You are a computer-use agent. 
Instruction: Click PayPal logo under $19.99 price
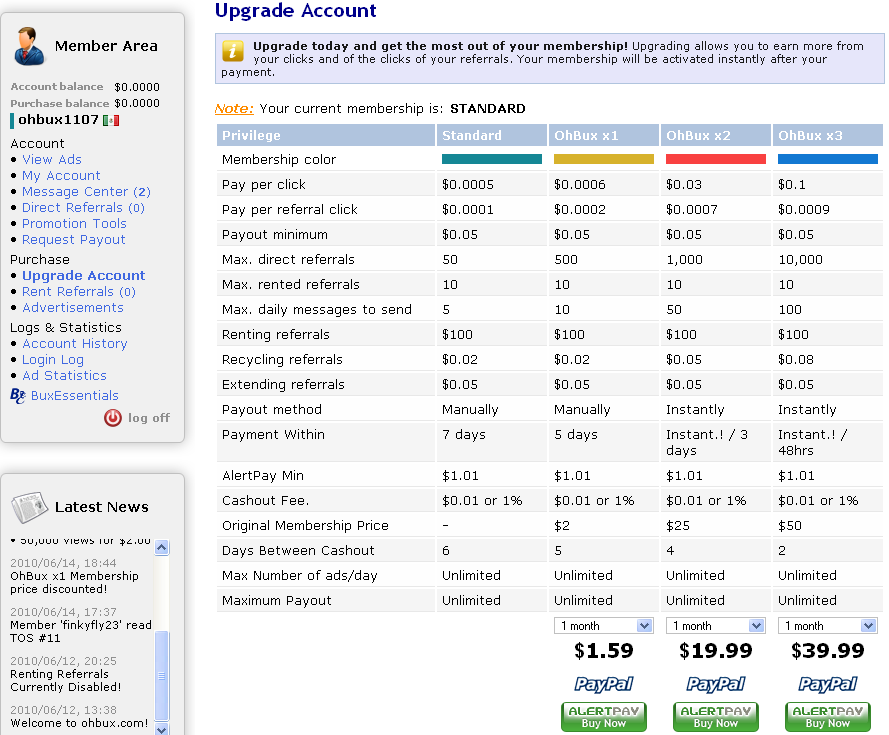[716, 684]
